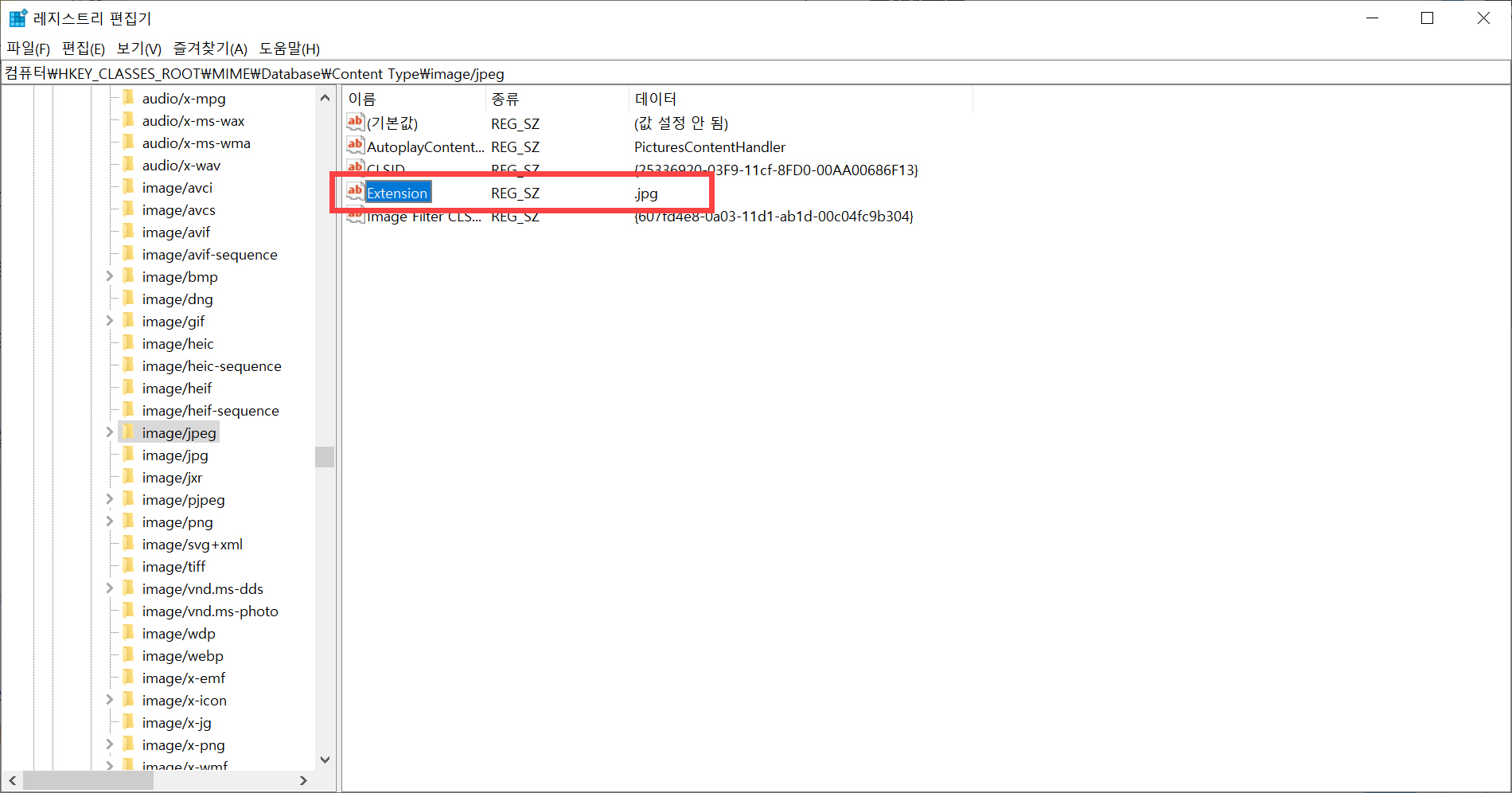1512x793 pixels.
Task: Select the image/heic-sequence key
Action: coord(212,366)
